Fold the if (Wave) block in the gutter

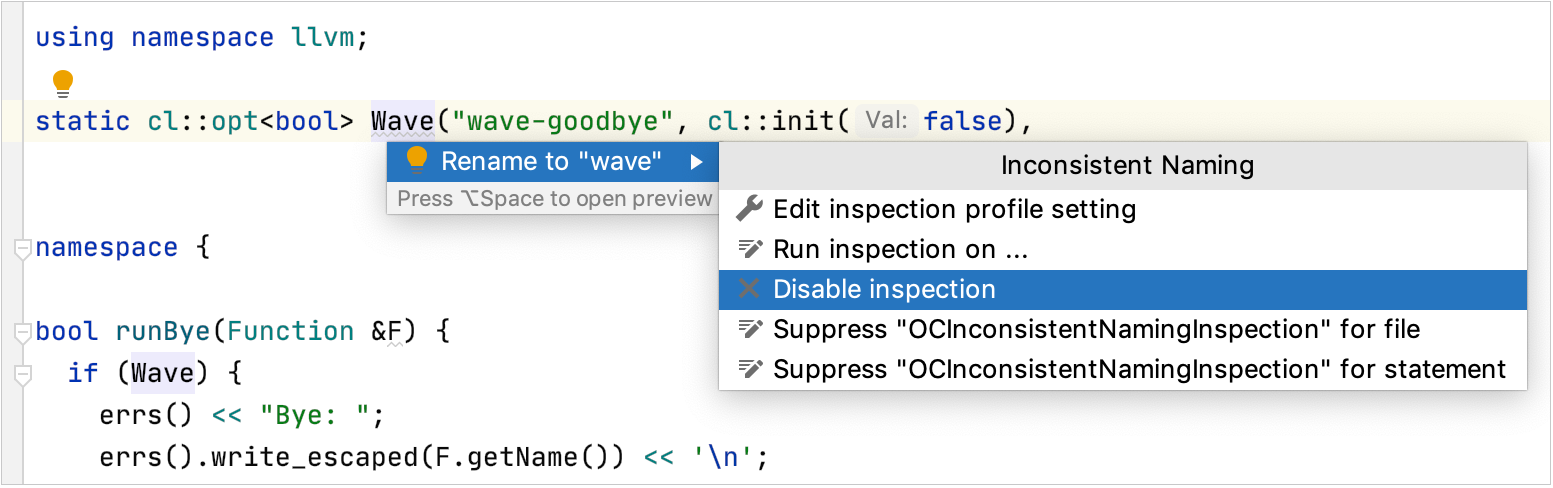pyautogui.click(x=22, y=374)
